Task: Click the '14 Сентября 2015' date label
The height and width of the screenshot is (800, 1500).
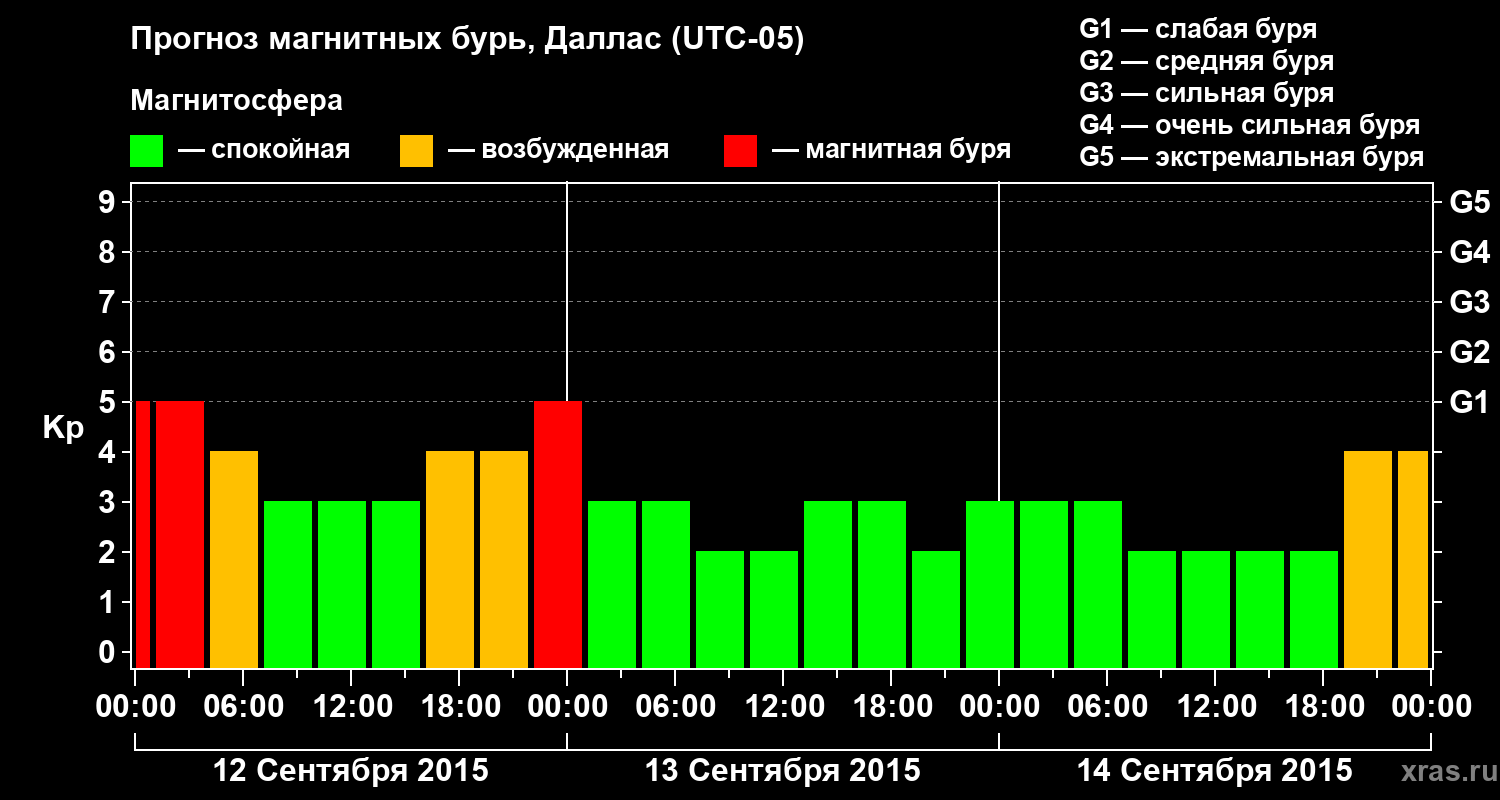Action: click(x=1215, y=771)
